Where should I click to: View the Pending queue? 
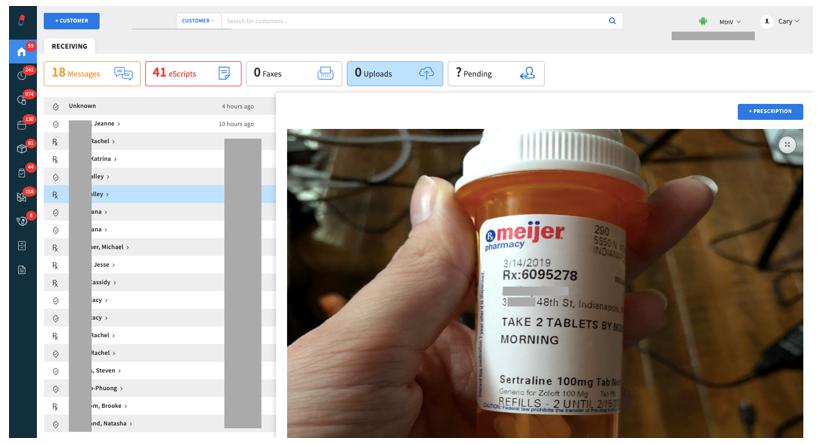click(x=496, y=73)
